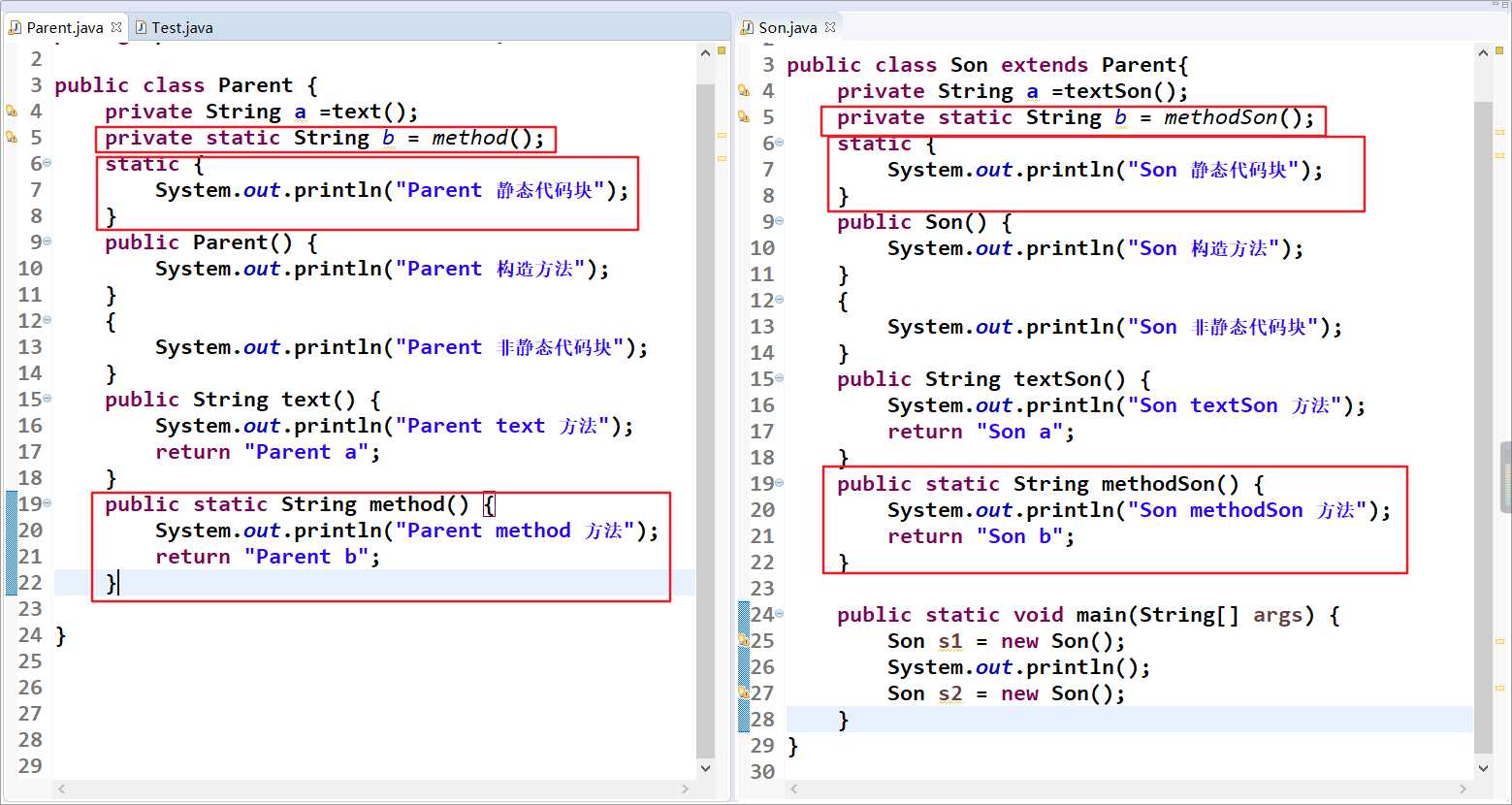Click line number 24 in Parent.java gutter

[x=30, y=635]
